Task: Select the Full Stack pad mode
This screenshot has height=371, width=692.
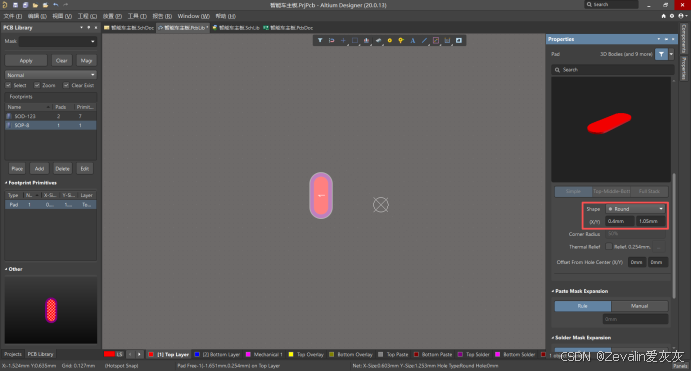Action: click(x=649, y=191)
